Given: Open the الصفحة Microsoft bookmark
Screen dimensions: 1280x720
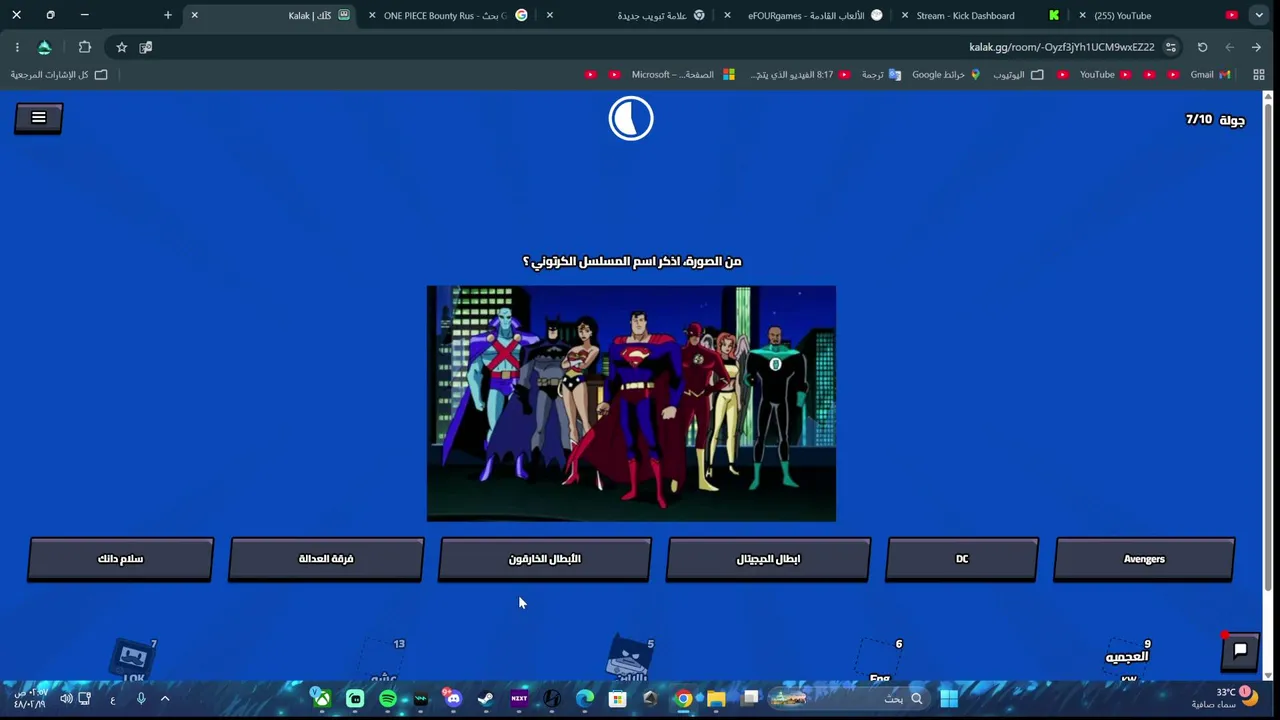Looking at the screenshot, I should (x=683, y=74).
